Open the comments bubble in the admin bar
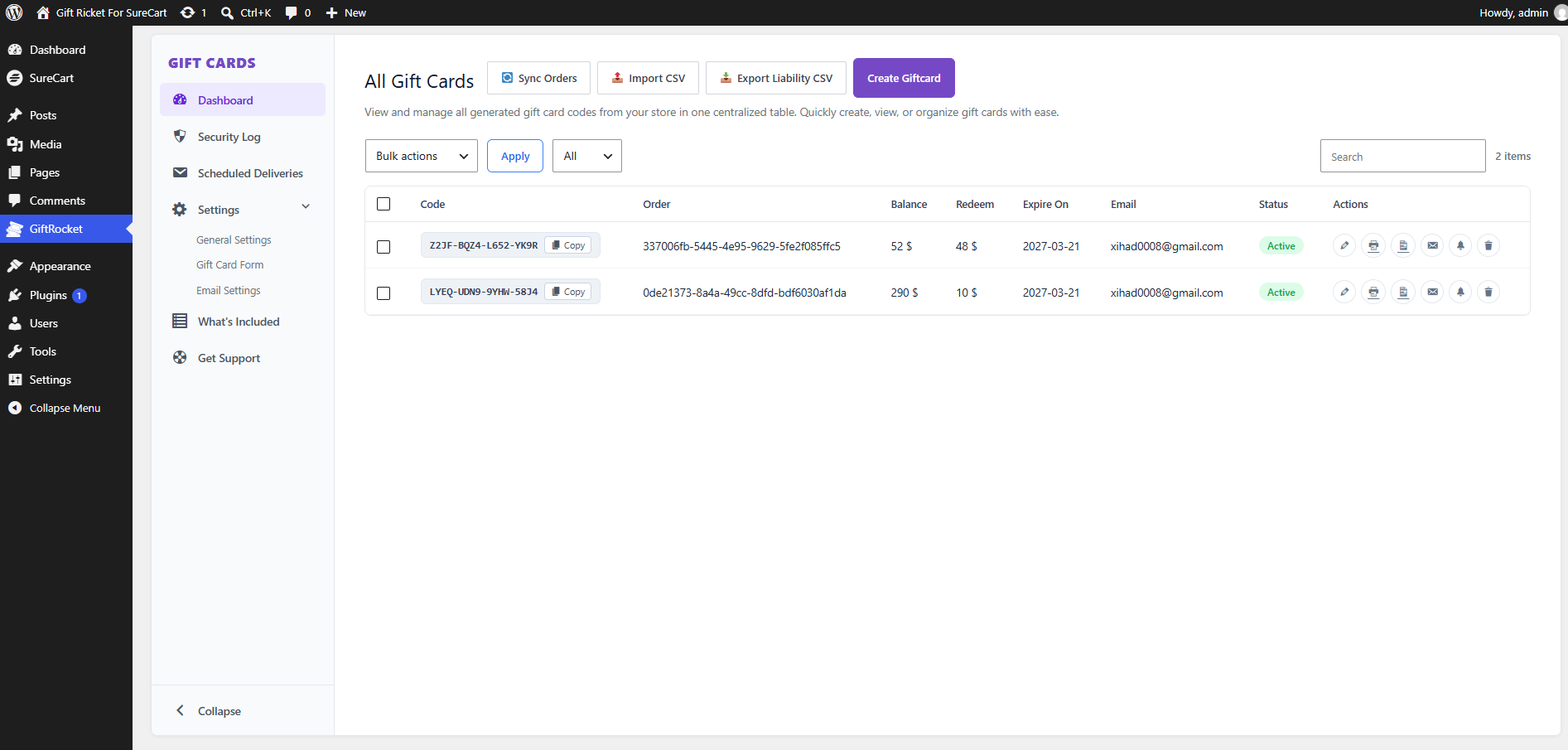Screen dimensions: 1568x750 point(298,12)
